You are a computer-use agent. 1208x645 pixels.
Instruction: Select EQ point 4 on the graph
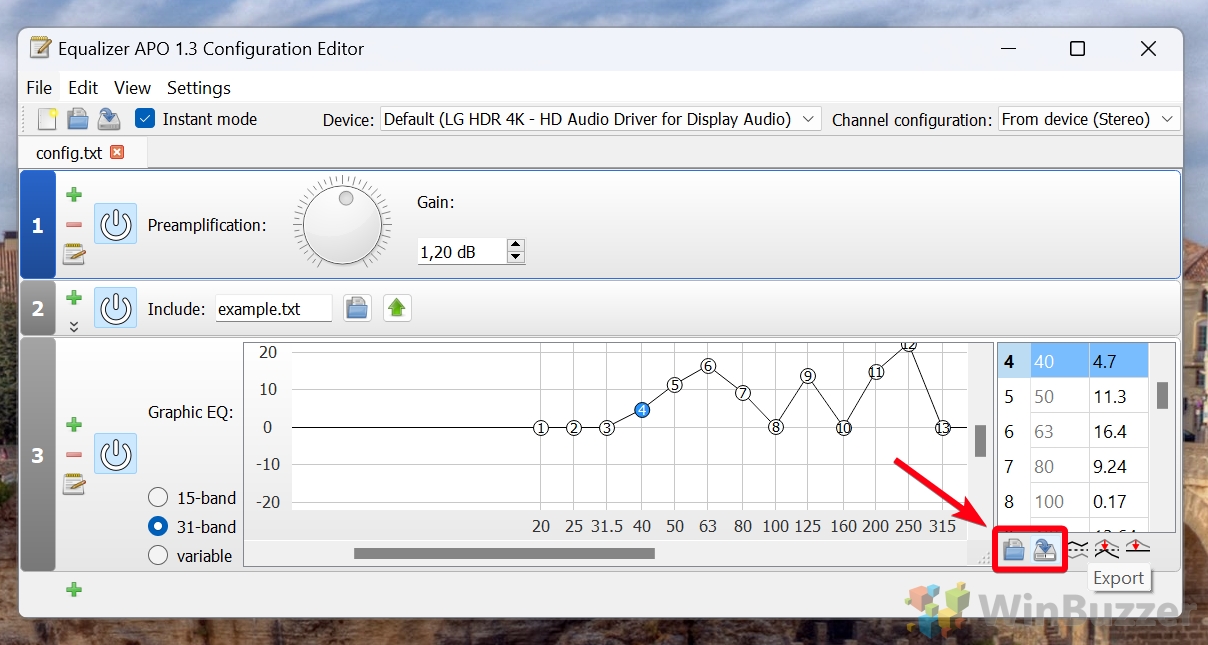[x=642, y=410]
